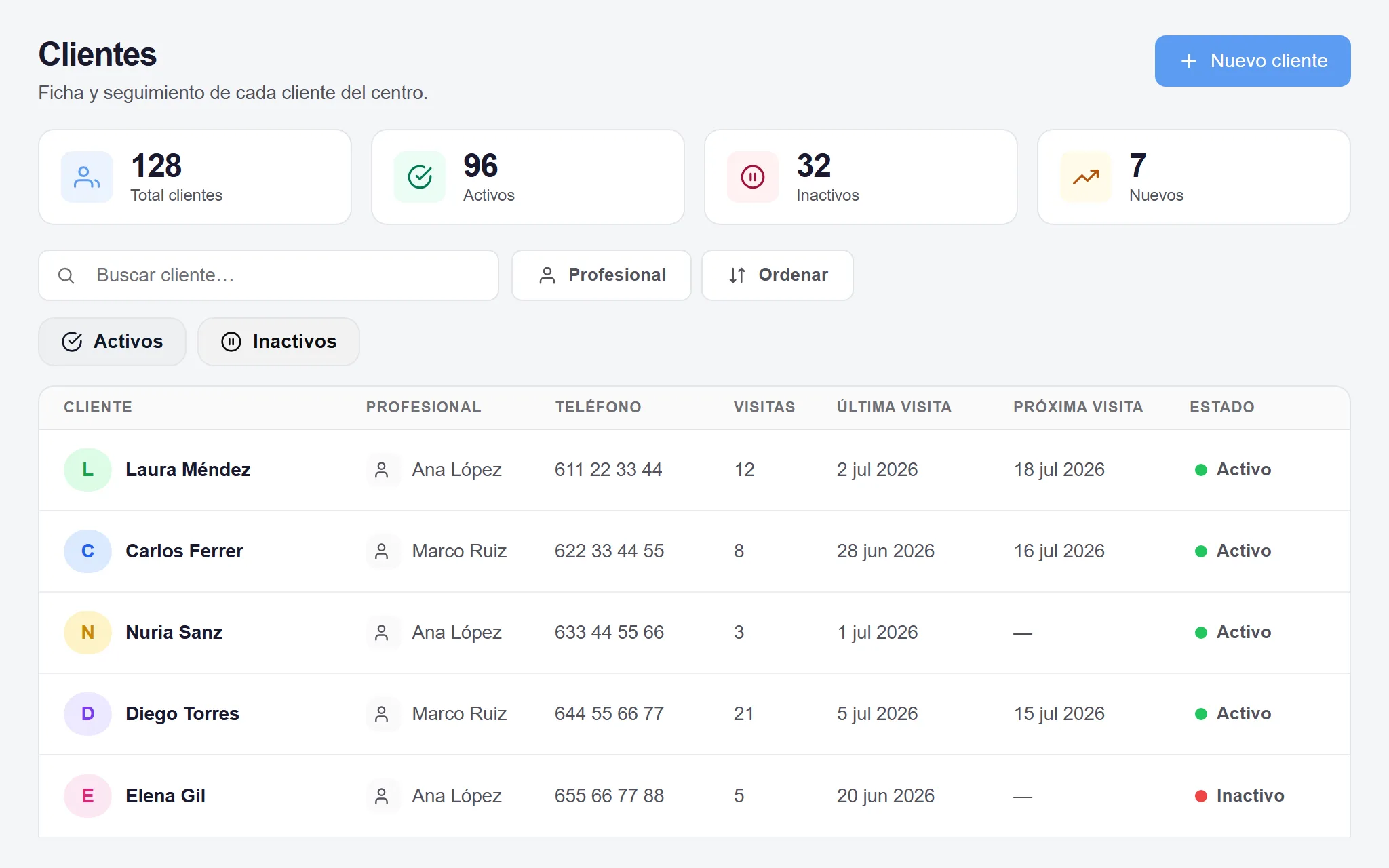Click the Última visita column header
Screen dimensions: 1389x868
[x=894, y=407]
